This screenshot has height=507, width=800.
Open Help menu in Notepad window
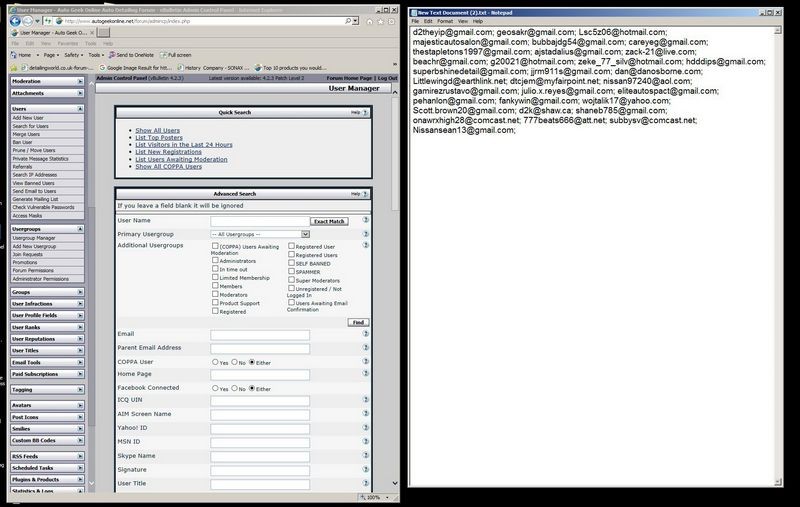tap(478, 21)
